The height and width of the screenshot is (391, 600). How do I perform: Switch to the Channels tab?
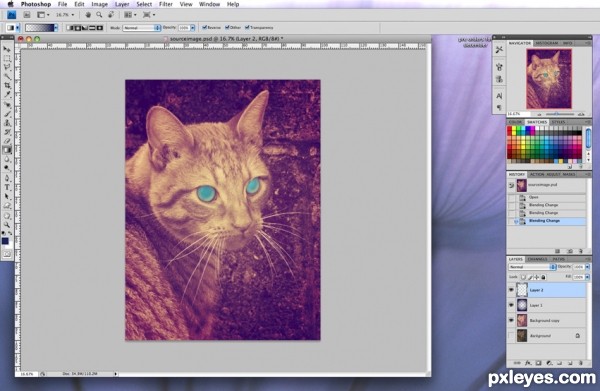538,259
